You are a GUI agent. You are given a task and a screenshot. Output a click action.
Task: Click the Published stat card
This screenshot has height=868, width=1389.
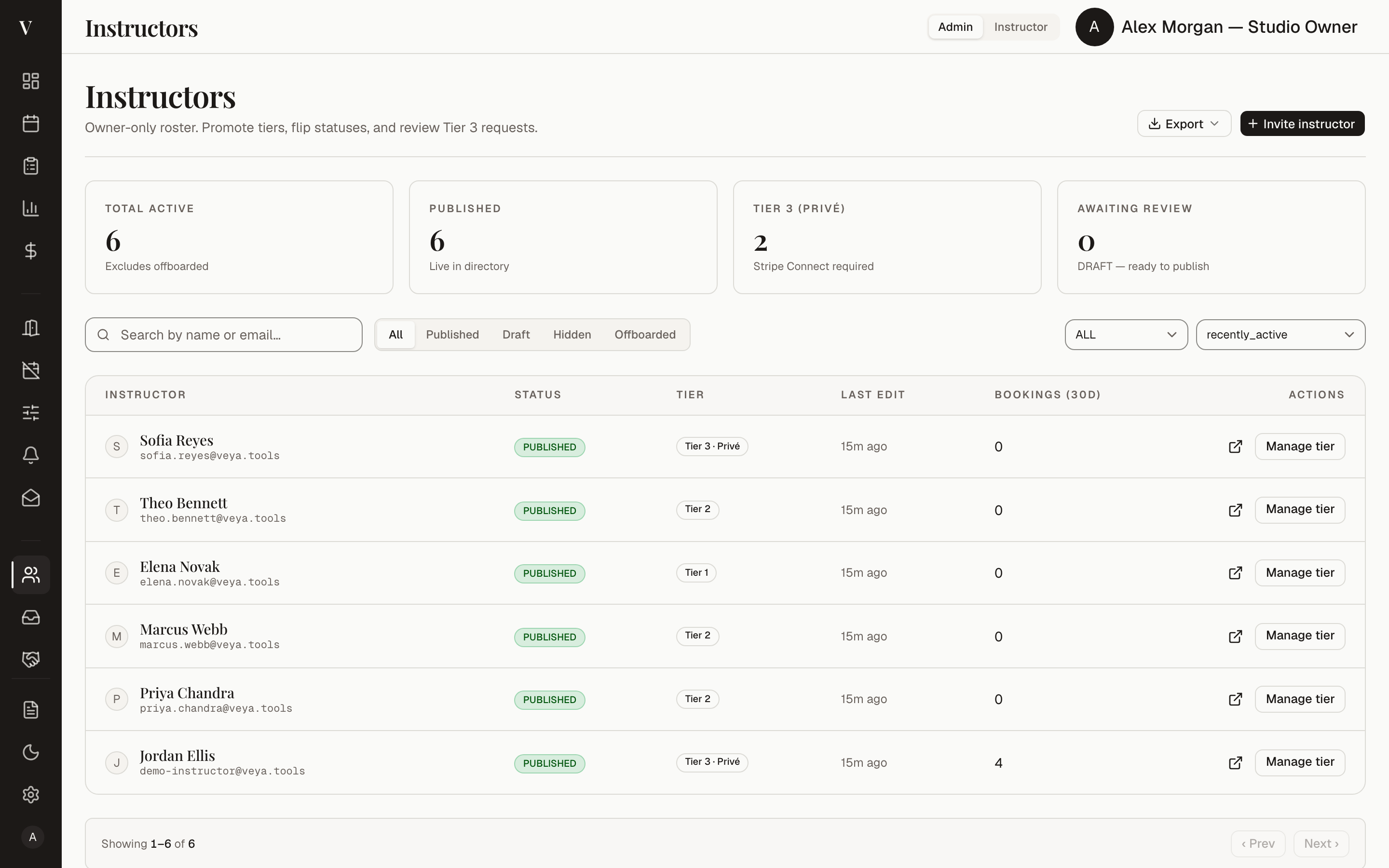point(563,237)
